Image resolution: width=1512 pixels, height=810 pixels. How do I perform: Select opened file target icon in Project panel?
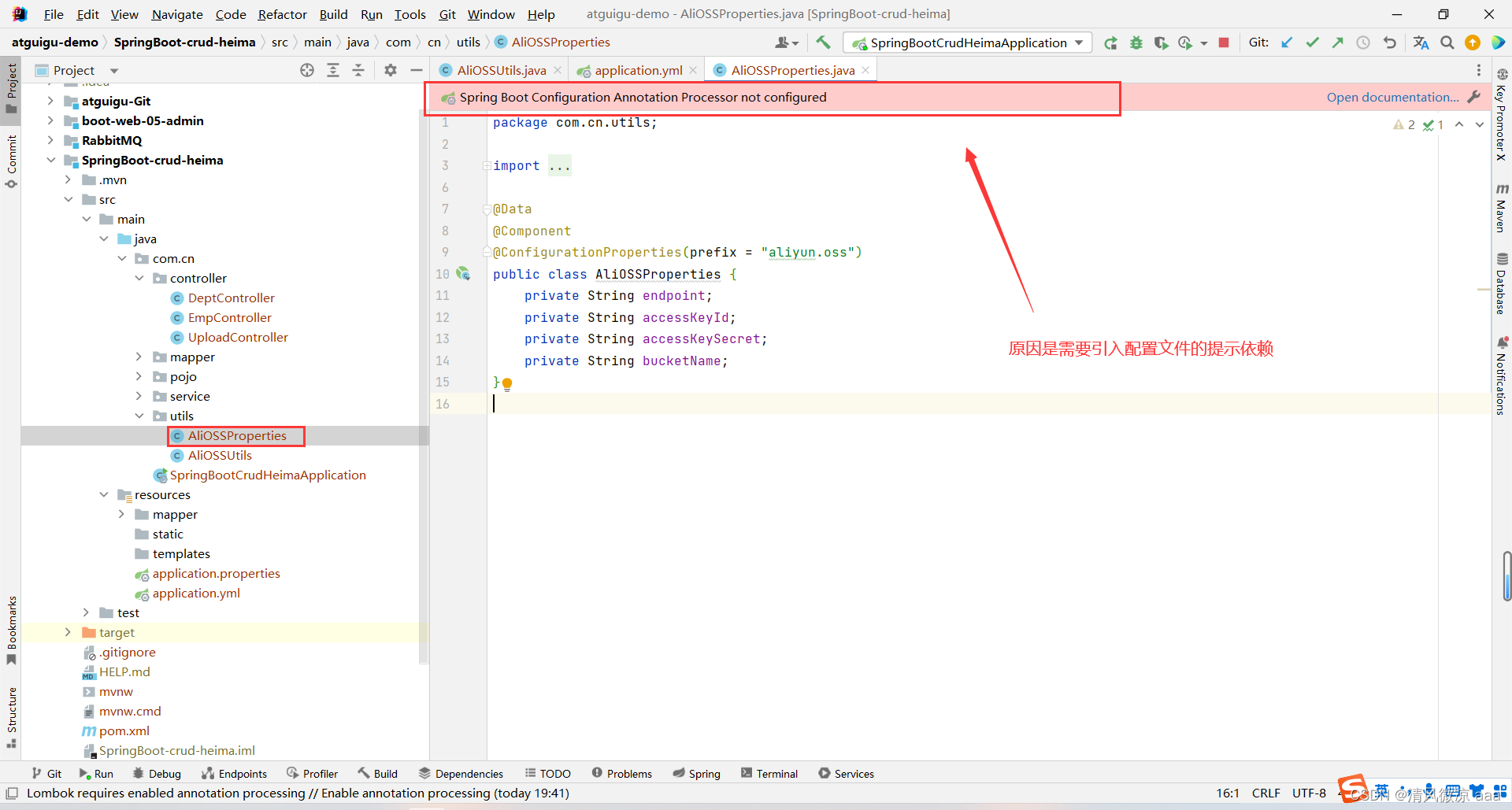[x=307, y=70]
